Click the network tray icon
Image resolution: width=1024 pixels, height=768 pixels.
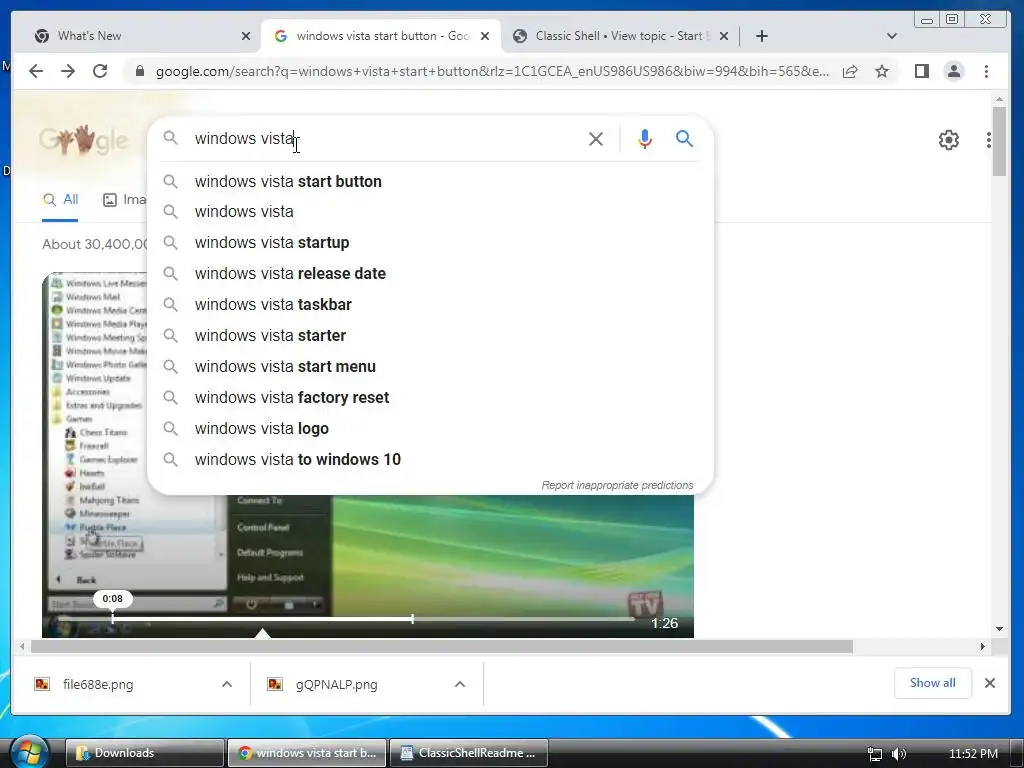874,754
